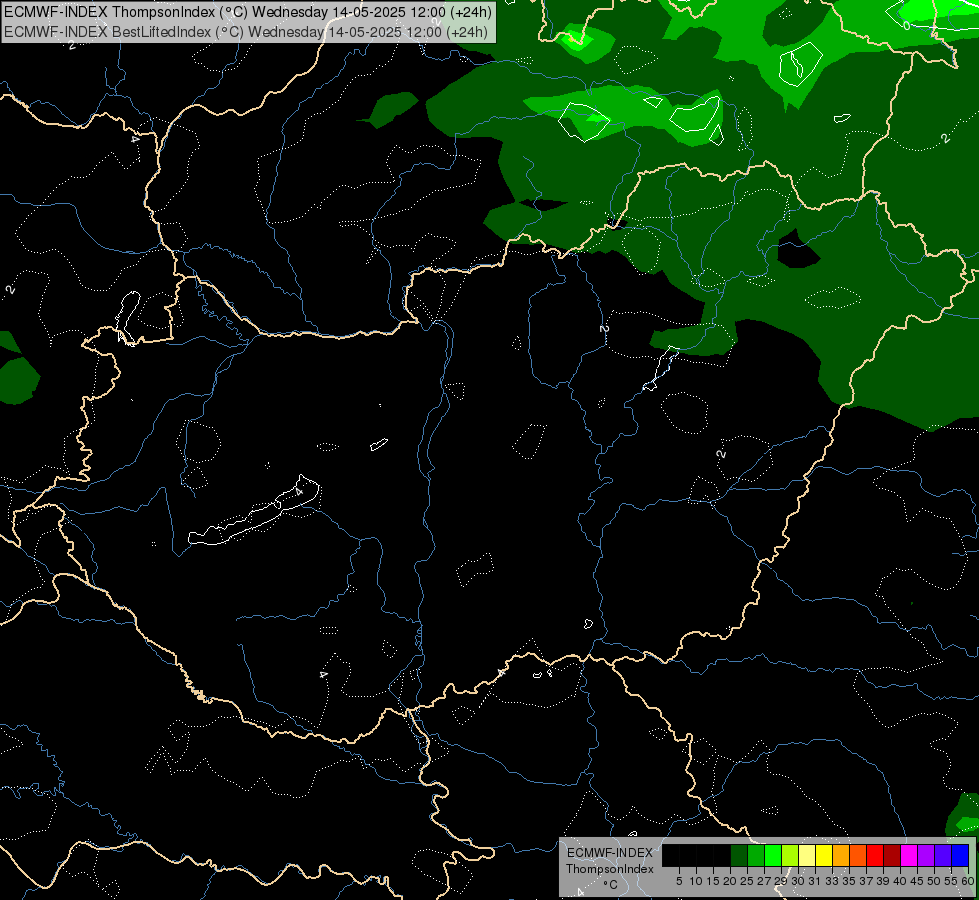Image resolution: width=979 pixels, height=900 pixels.
Task: Click the ECMWF-INDEX ThompsonIndex header line
Action: click(248, 12)
